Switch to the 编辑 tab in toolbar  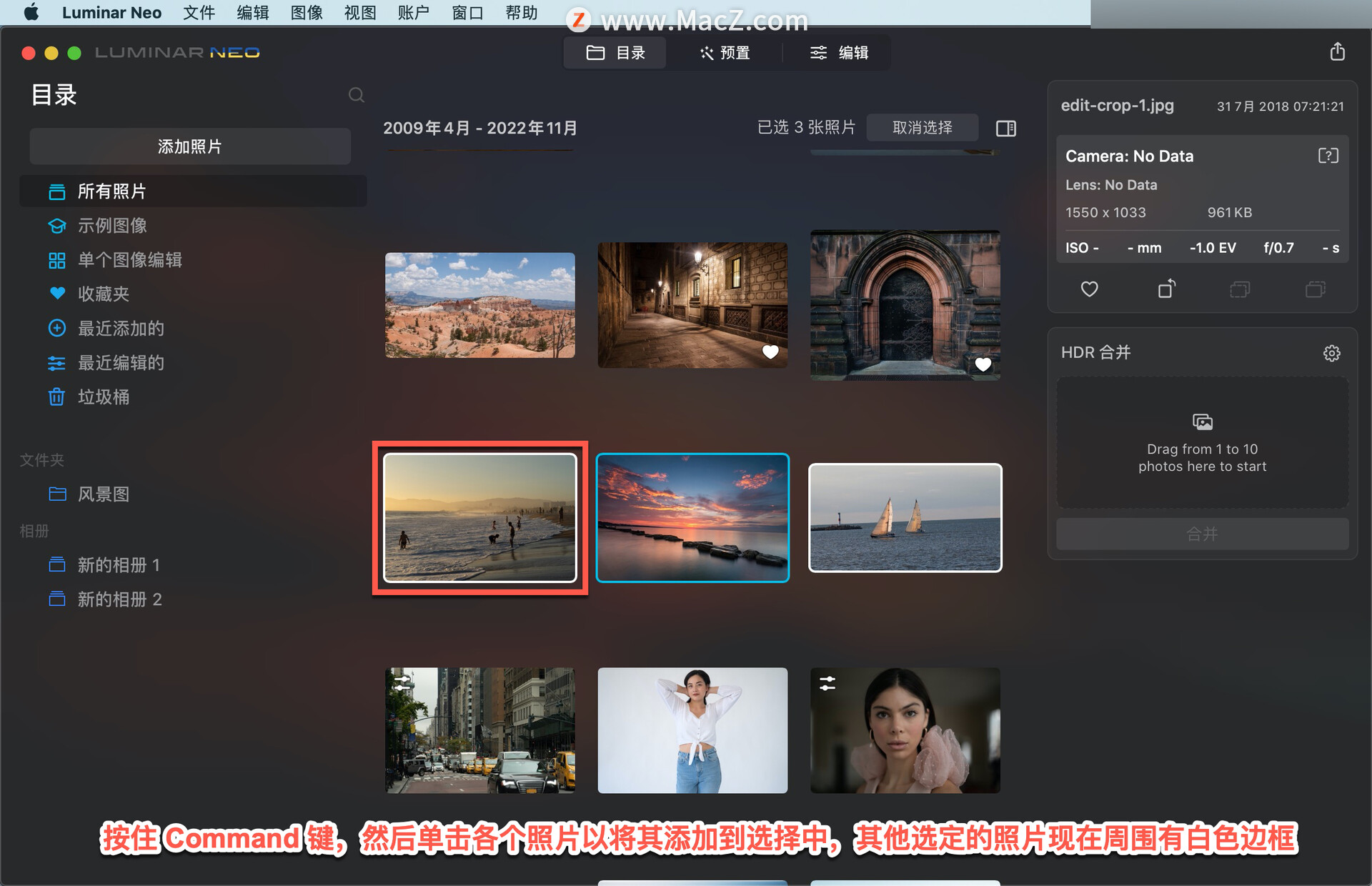838,52
